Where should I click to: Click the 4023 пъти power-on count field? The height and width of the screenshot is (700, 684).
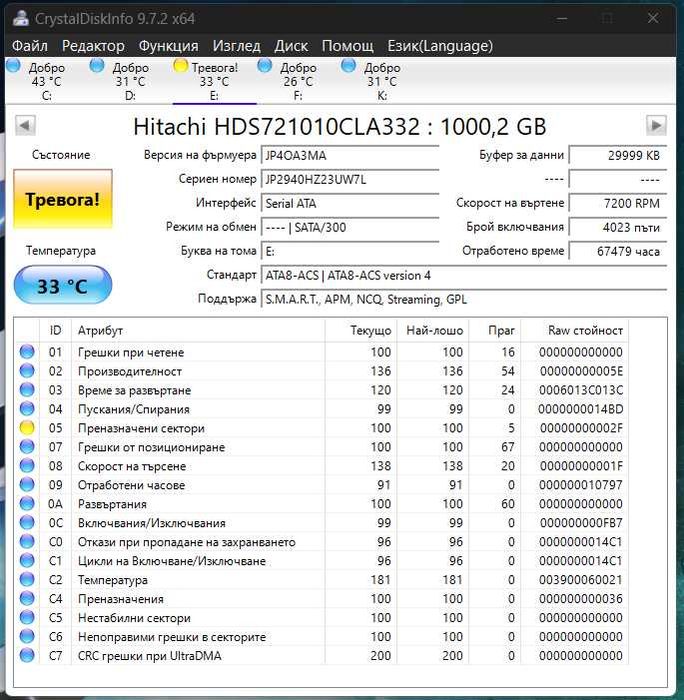[618, 228]
